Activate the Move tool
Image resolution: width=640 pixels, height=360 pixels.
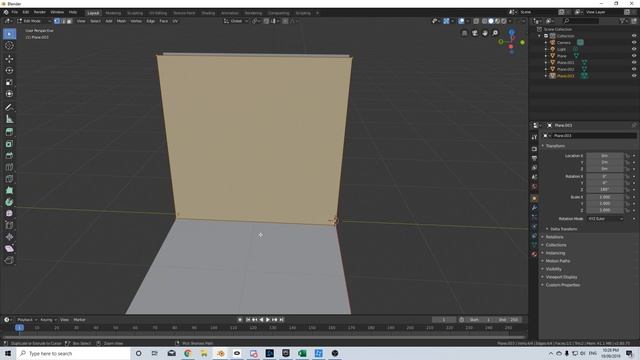coord(9,59)
